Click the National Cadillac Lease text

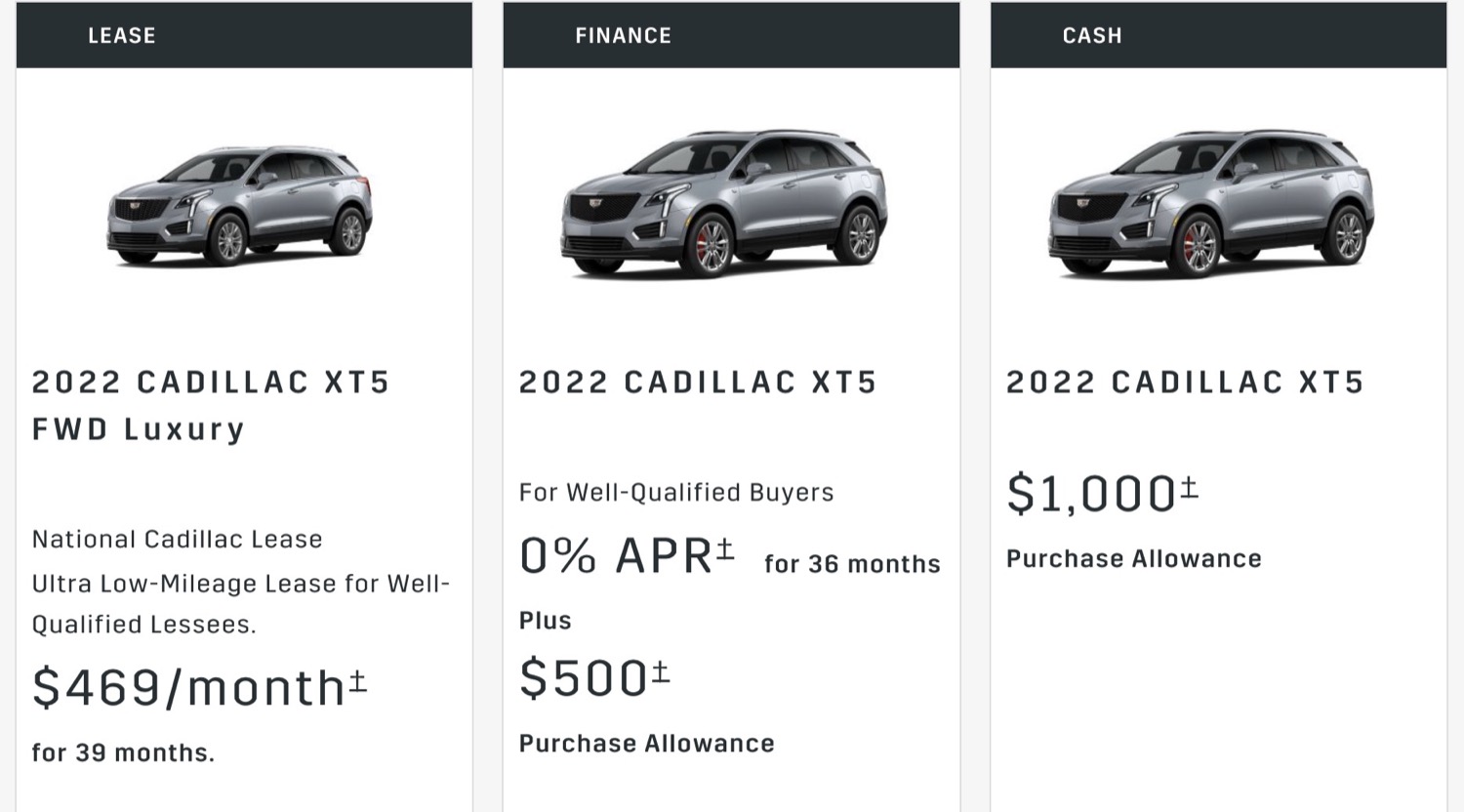click(177, 539)
